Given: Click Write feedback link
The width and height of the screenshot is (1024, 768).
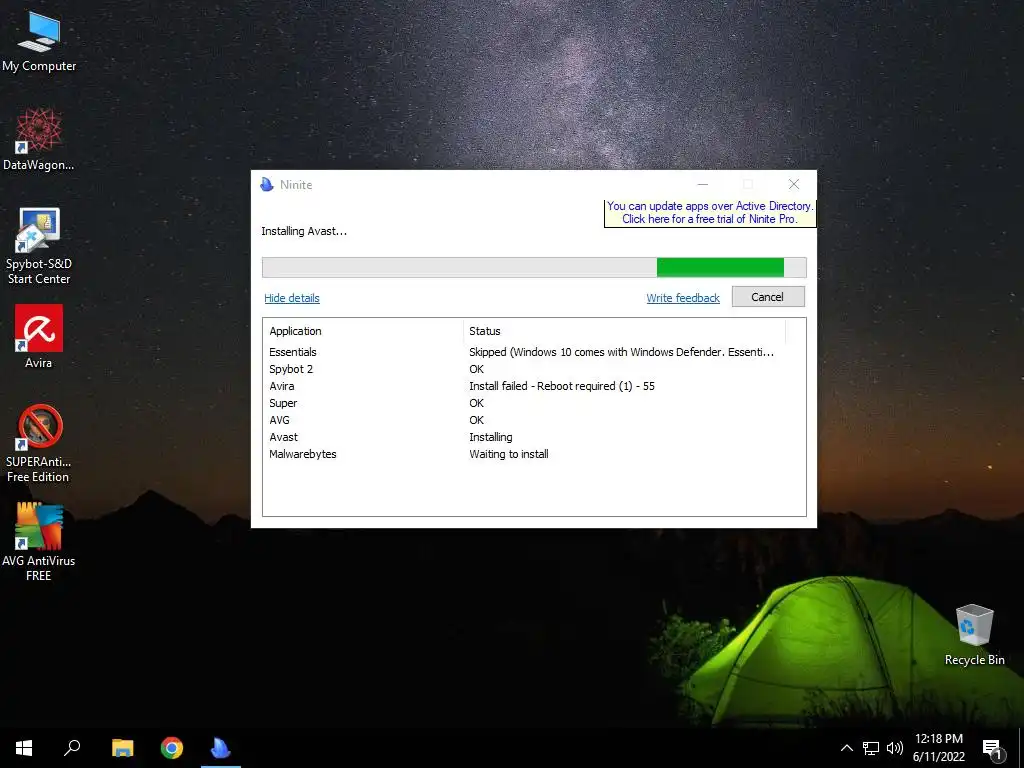Looking at the screenshot, I should click(683, 298).
